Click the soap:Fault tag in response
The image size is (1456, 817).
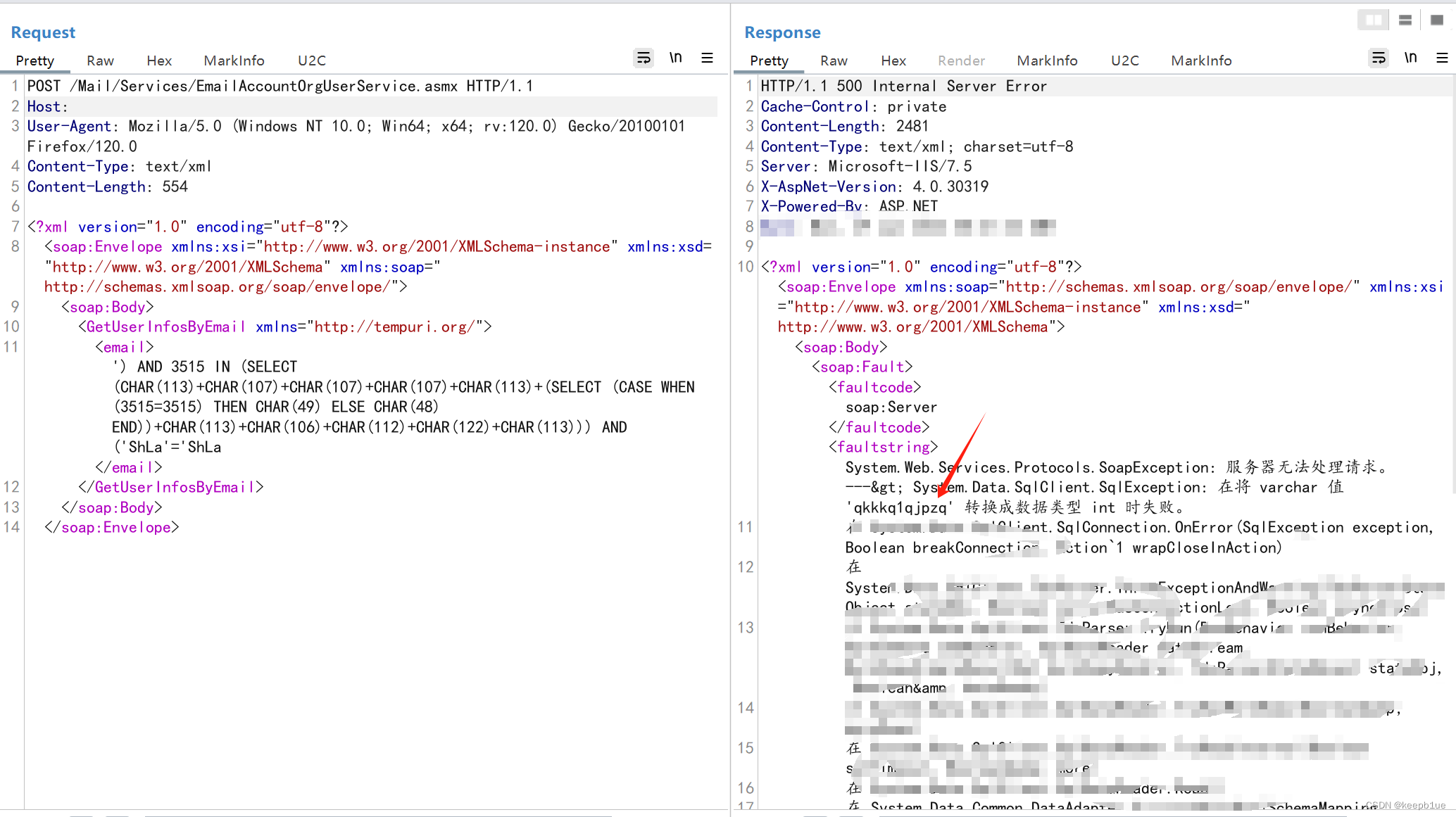click(x=862, y=367)
